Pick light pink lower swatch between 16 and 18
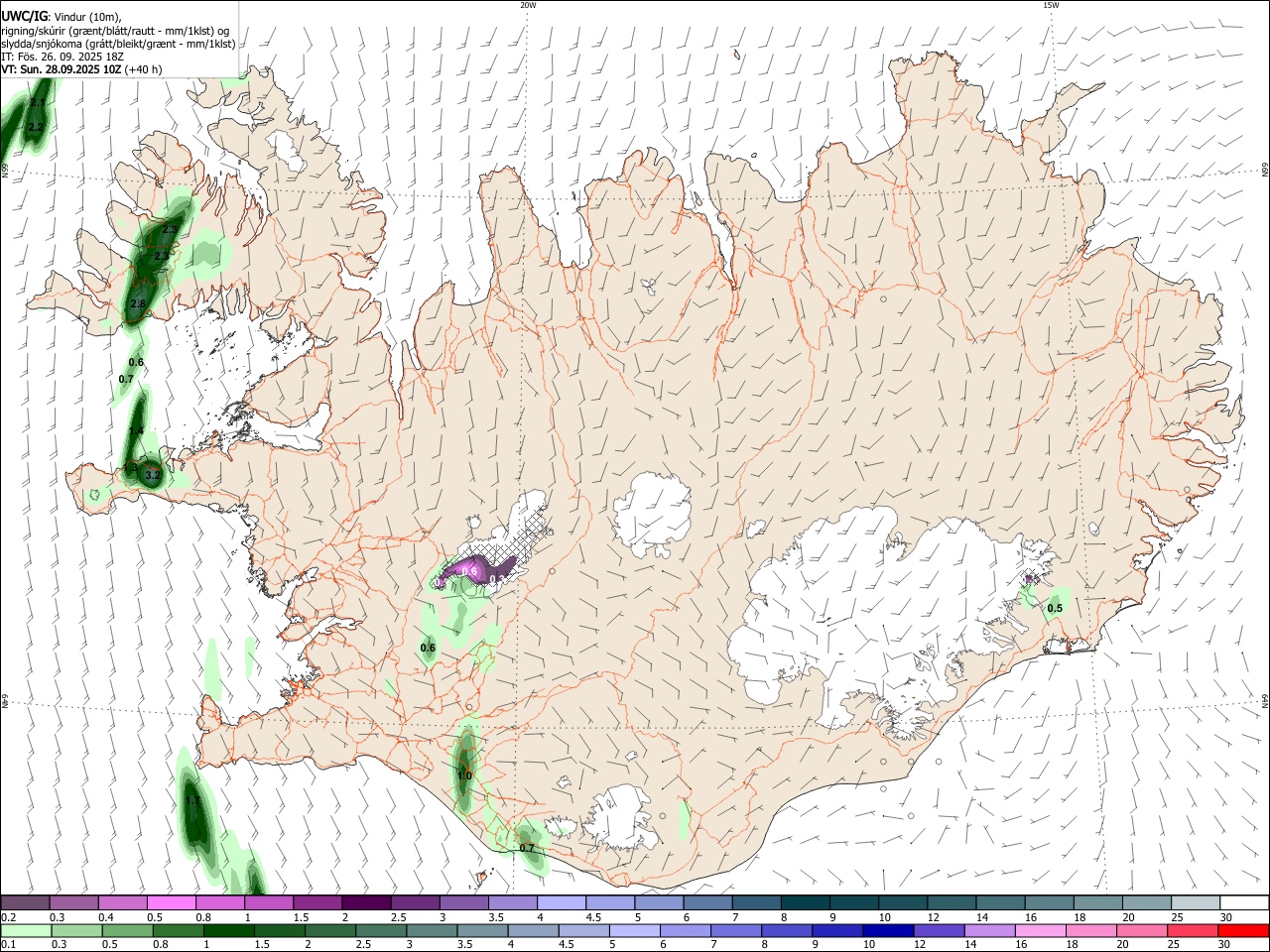This screenshot has width=1270, height=952. coord(1039,930)
